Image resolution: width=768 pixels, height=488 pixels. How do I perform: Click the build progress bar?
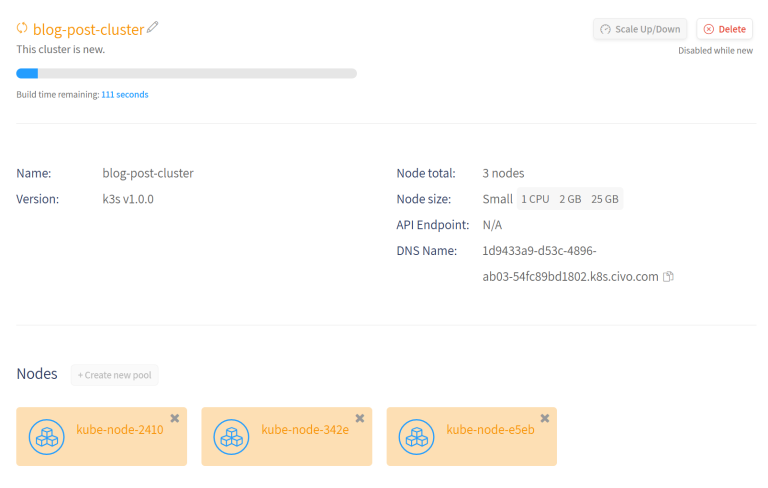(187, 73)
